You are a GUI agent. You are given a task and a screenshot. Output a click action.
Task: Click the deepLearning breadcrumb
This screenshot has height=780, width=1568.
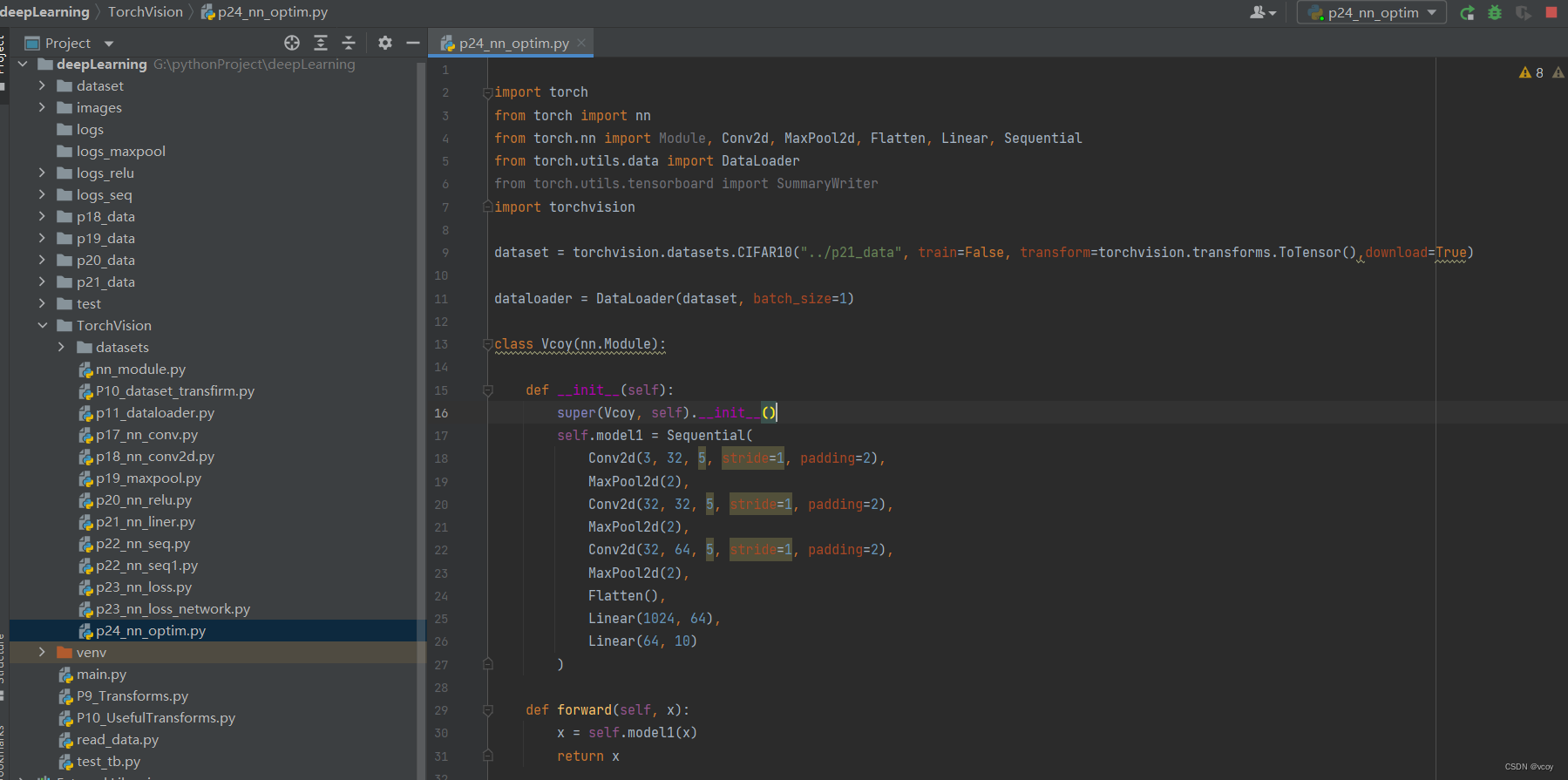(44, 11)
